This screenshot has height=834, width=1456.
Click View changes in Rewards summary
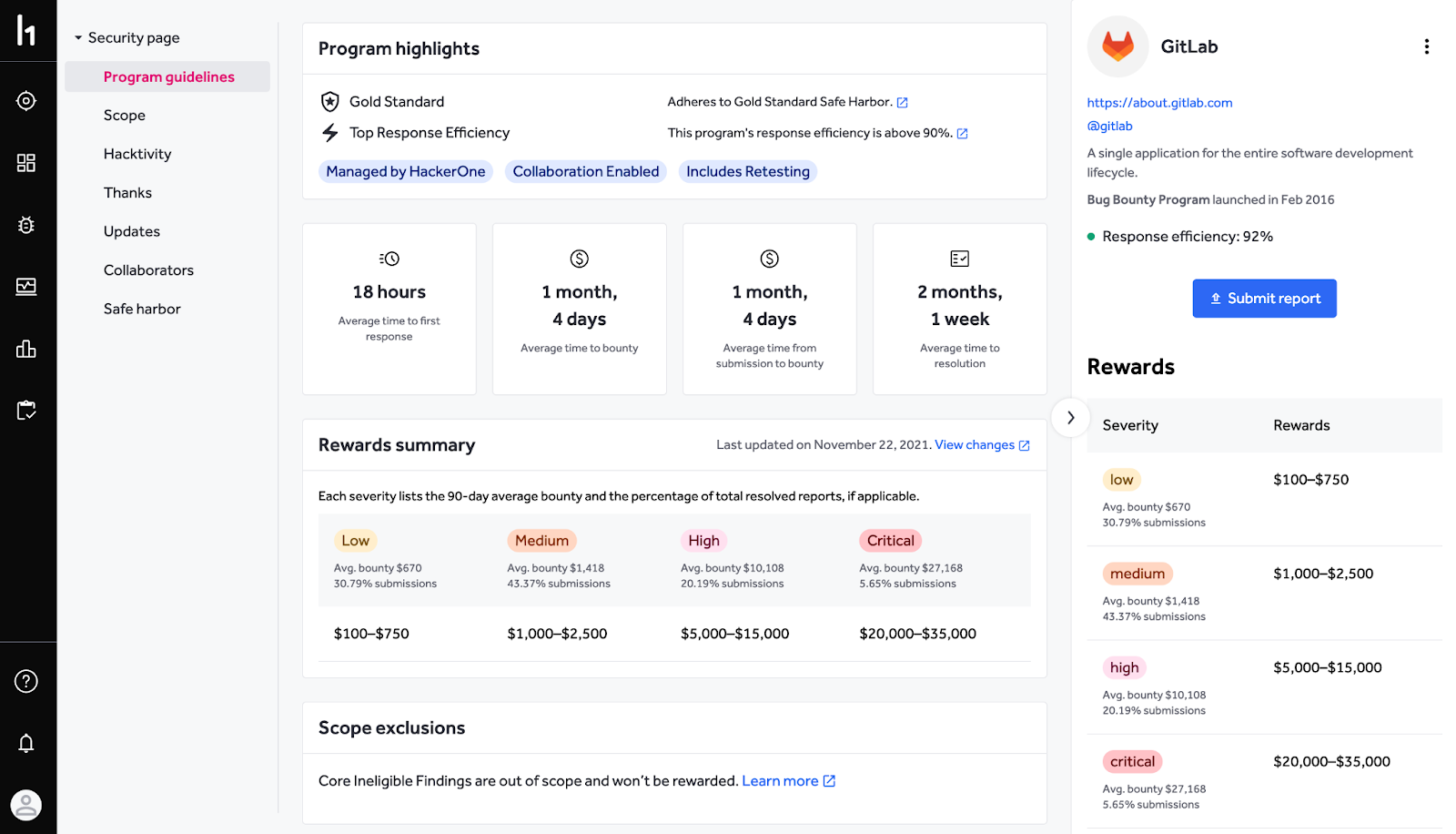[x=975, y=444]
